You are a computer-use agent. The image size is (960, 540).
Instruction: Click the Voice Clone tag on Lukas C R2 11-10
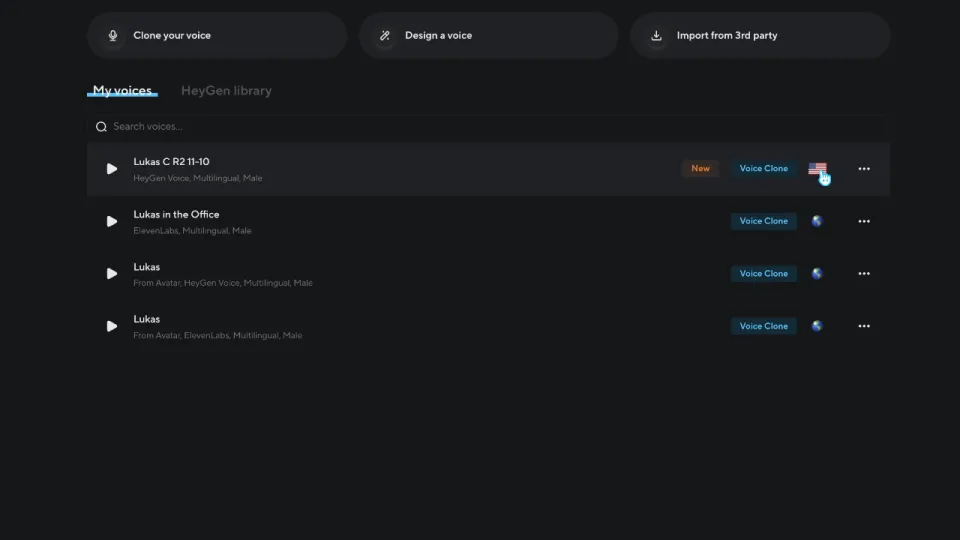pyautogui.click(x=763, y=168)
